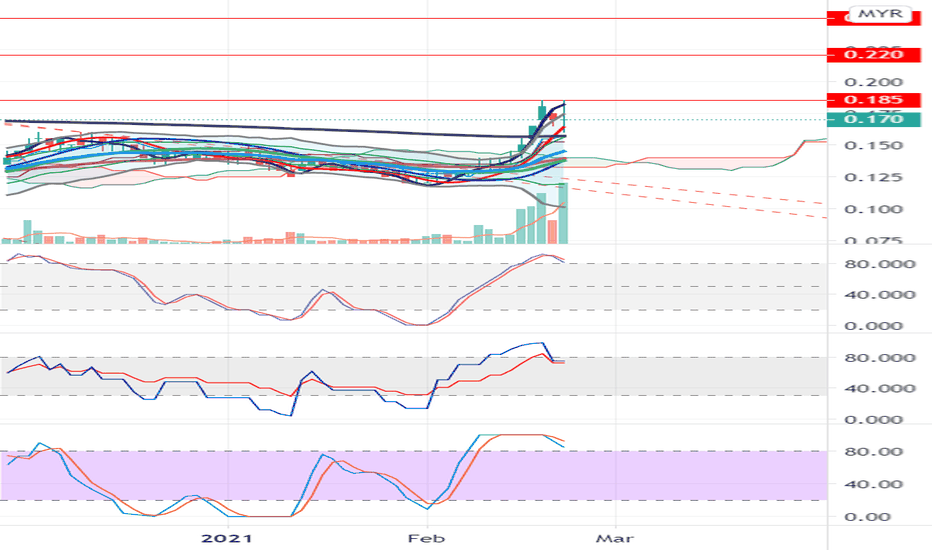
Task: Click the 0.100 price axis value
Action: (873, 209)
